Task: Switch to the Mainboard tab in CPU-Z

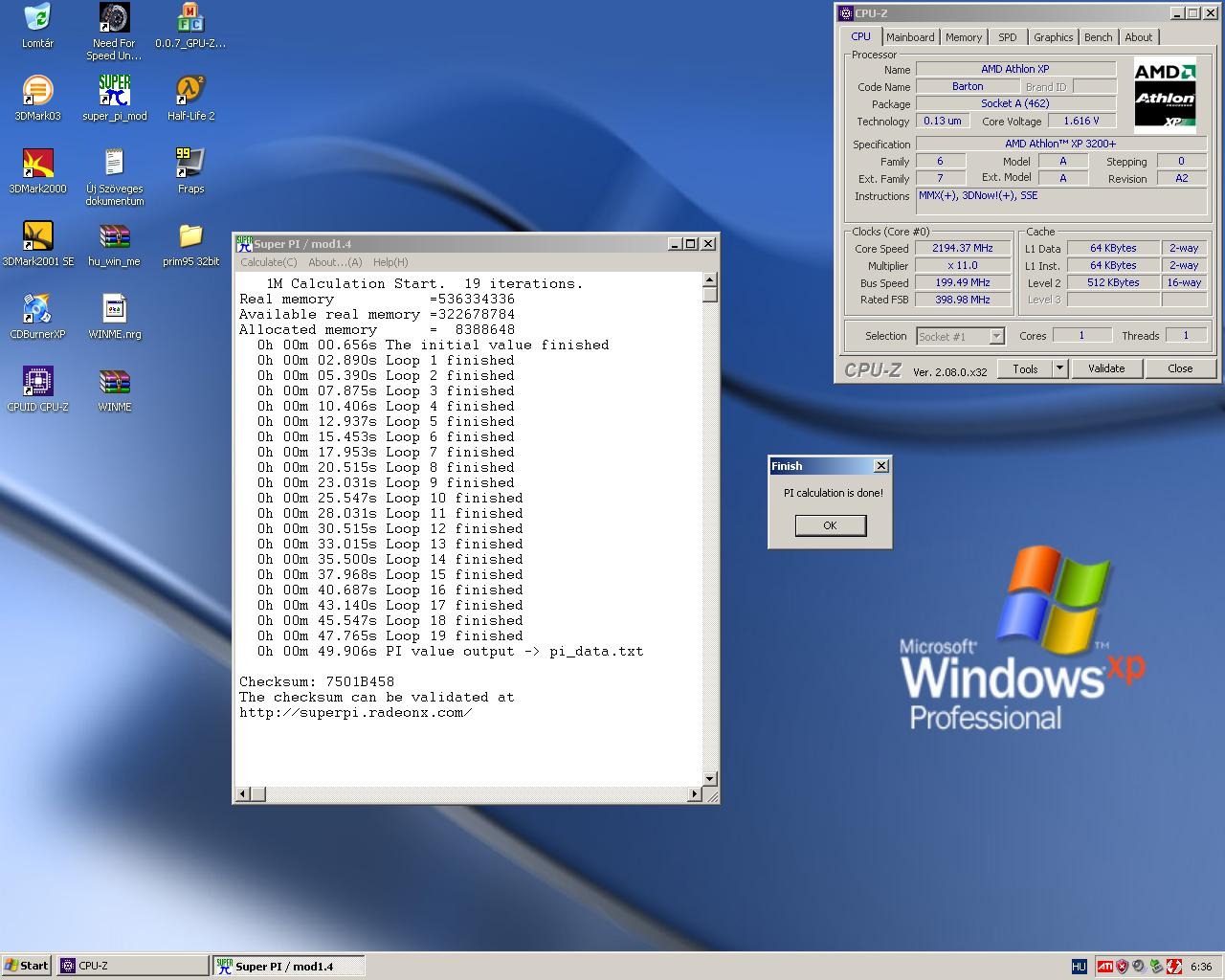Action: [909, 37]
